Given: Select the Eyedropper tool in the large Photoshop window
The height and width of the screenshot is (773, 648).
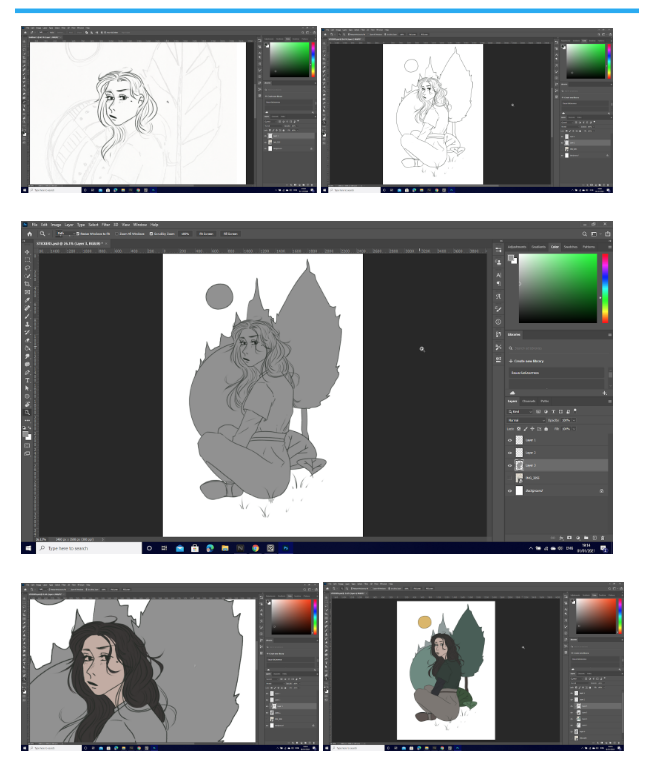Looking at the screenshot, I should point(27,300).
